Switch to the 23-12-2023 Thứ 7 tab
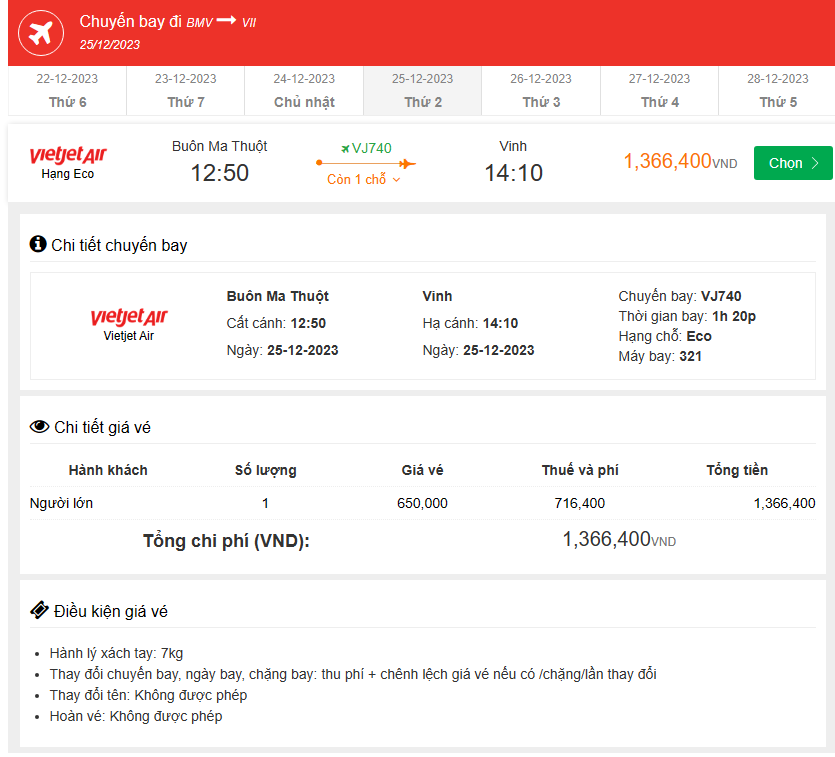This screenshot has height=757, width=835. point(185,91)
